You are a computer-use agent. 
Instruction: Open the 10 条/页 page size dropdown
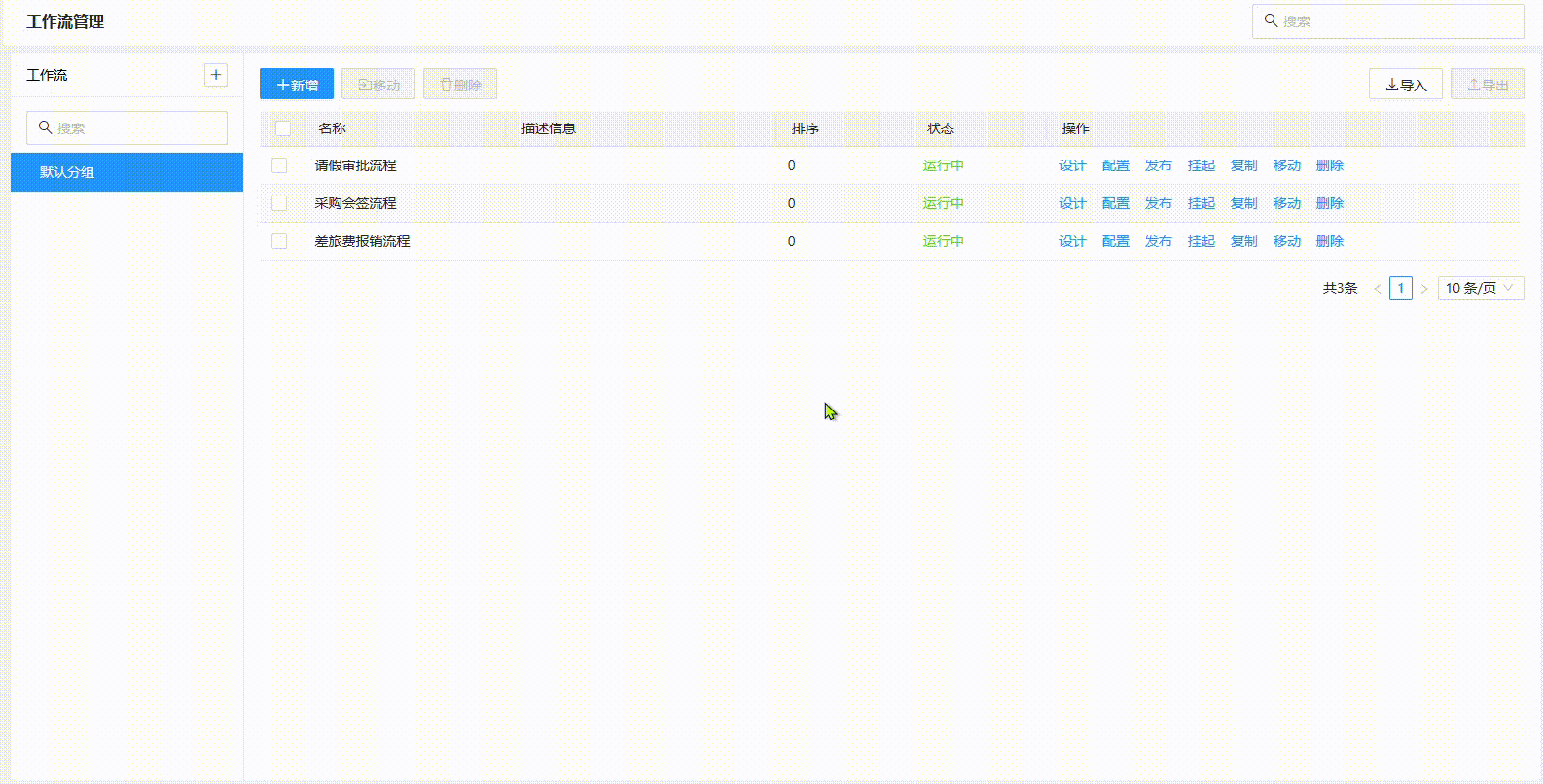1480,288
